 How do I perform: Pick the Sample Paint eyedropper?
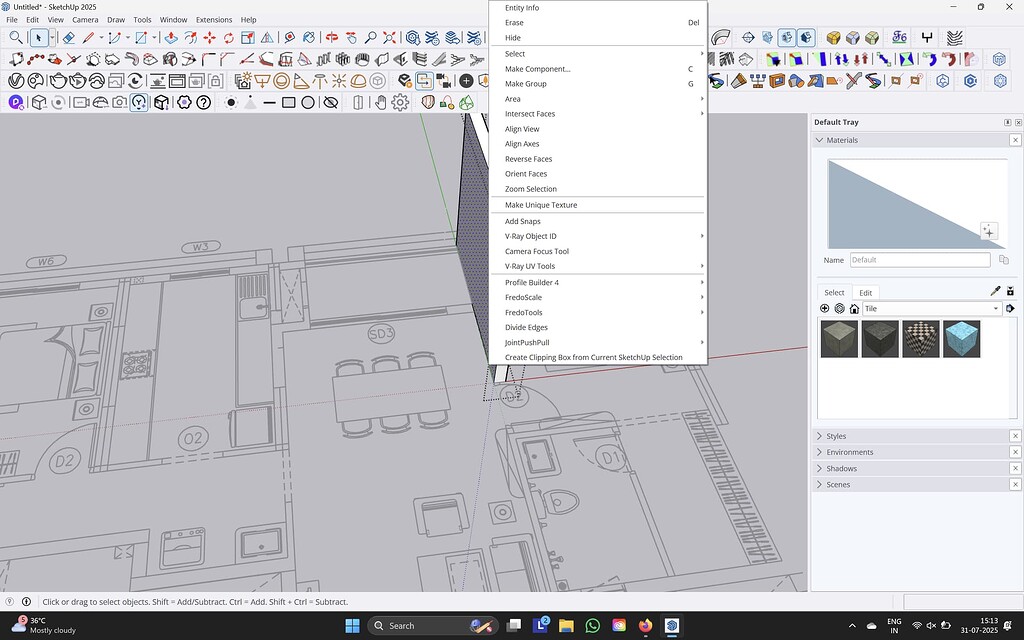coord(995,291)
